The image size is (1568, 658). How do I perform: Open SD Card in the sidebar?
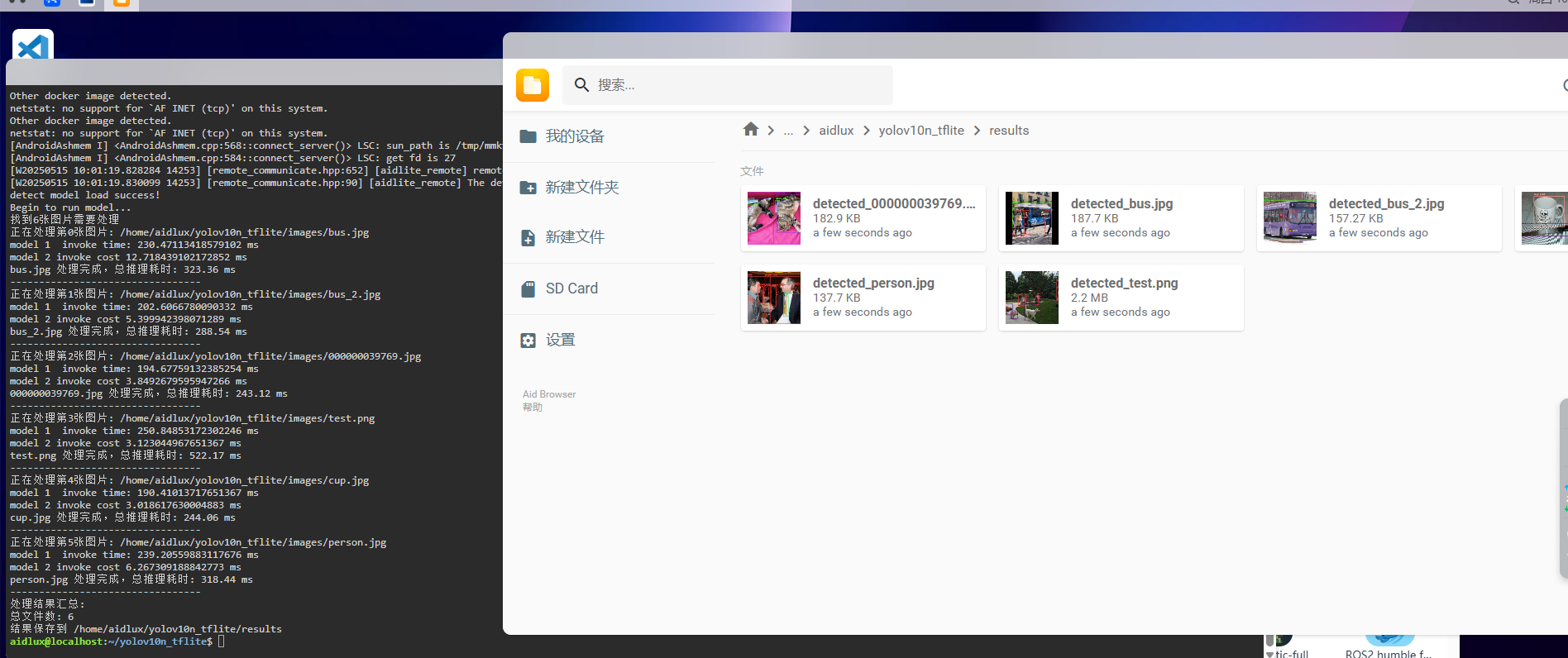point(609,288)
